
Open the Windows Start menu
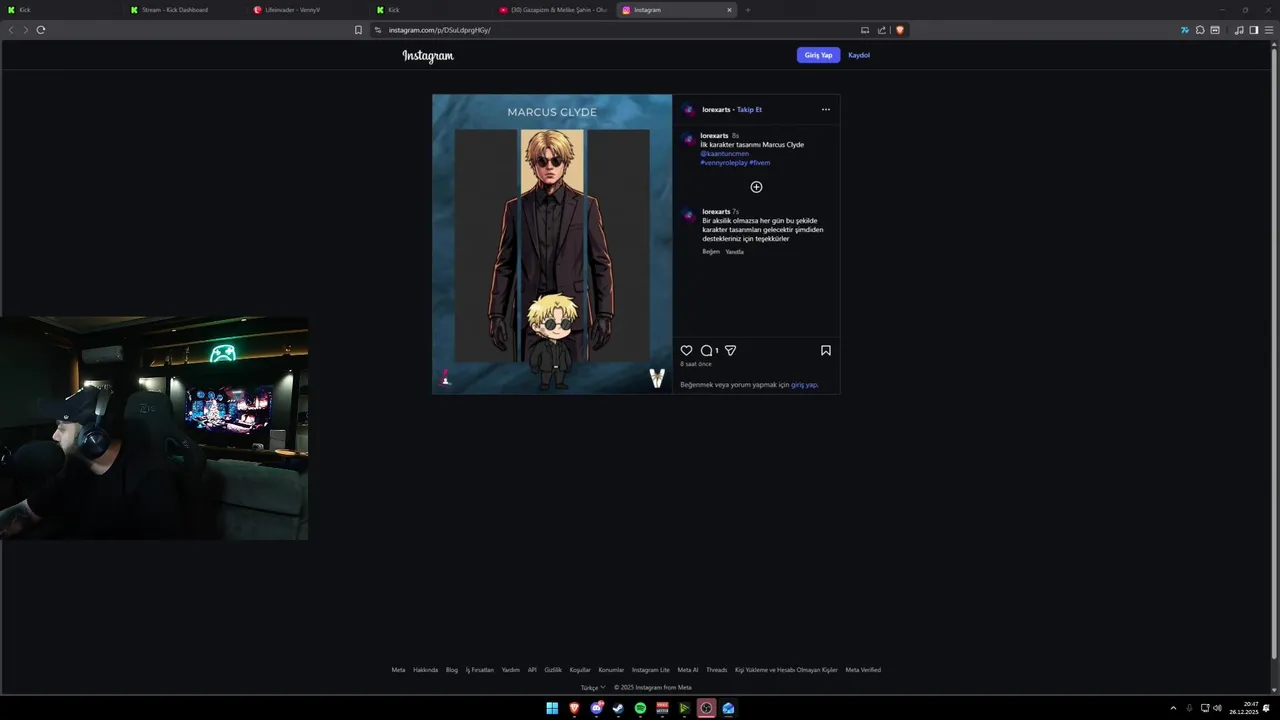pyautogui.click(x=552, y=708)
